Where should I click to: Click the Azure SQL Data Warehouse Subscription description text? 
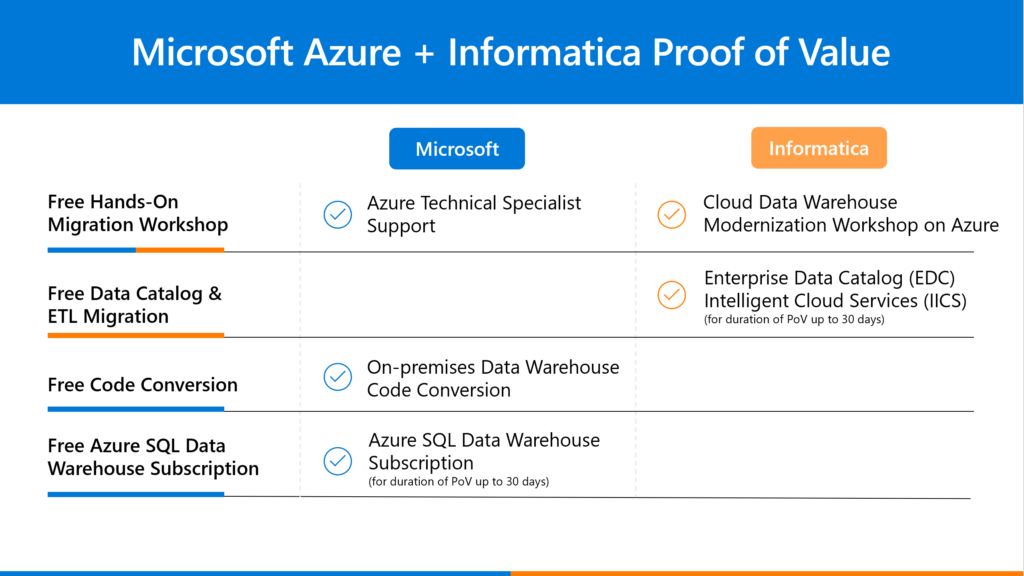pyautogui.click(x=484, y=451)
